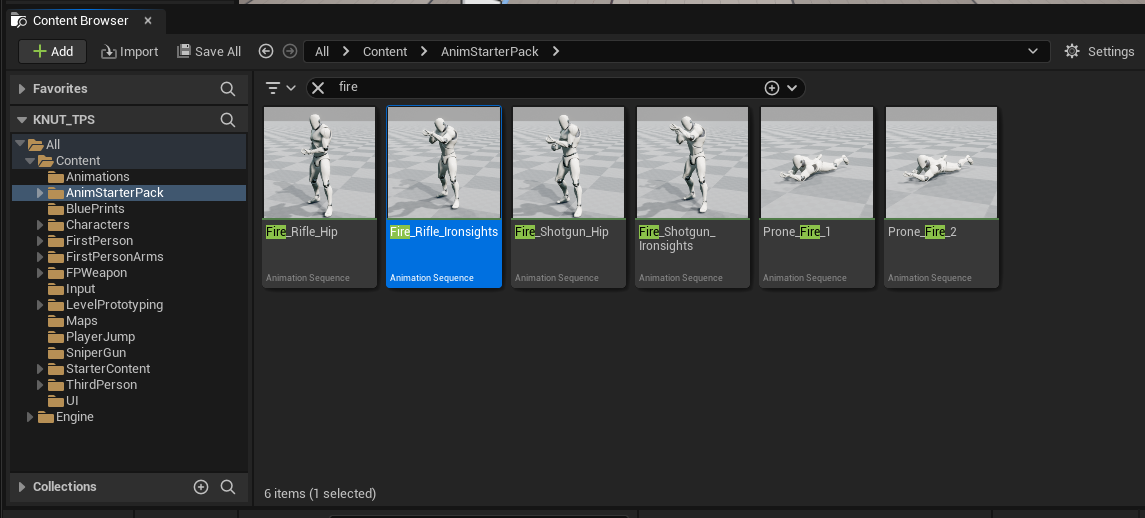The width and height of the screenshot is (1145, 518).
Task: Expand the 'StarterContent' folder arrow
Action: coord(40,369)
